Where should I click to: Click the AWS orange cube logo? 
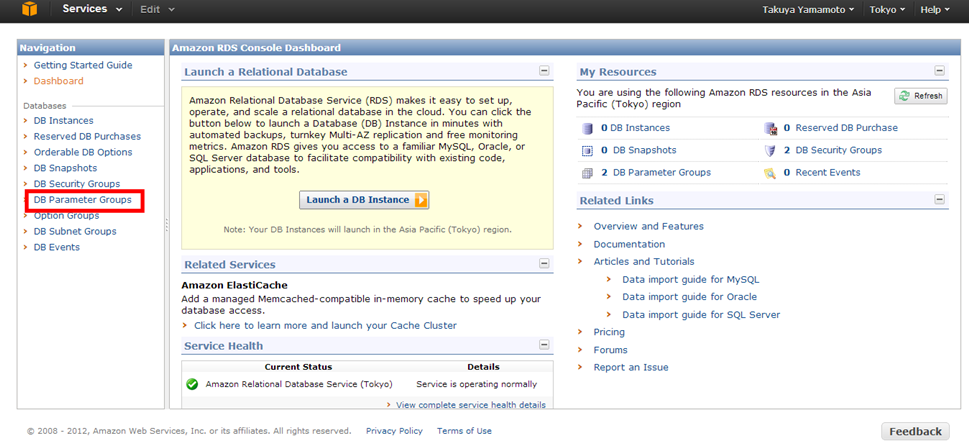[29, 9]
